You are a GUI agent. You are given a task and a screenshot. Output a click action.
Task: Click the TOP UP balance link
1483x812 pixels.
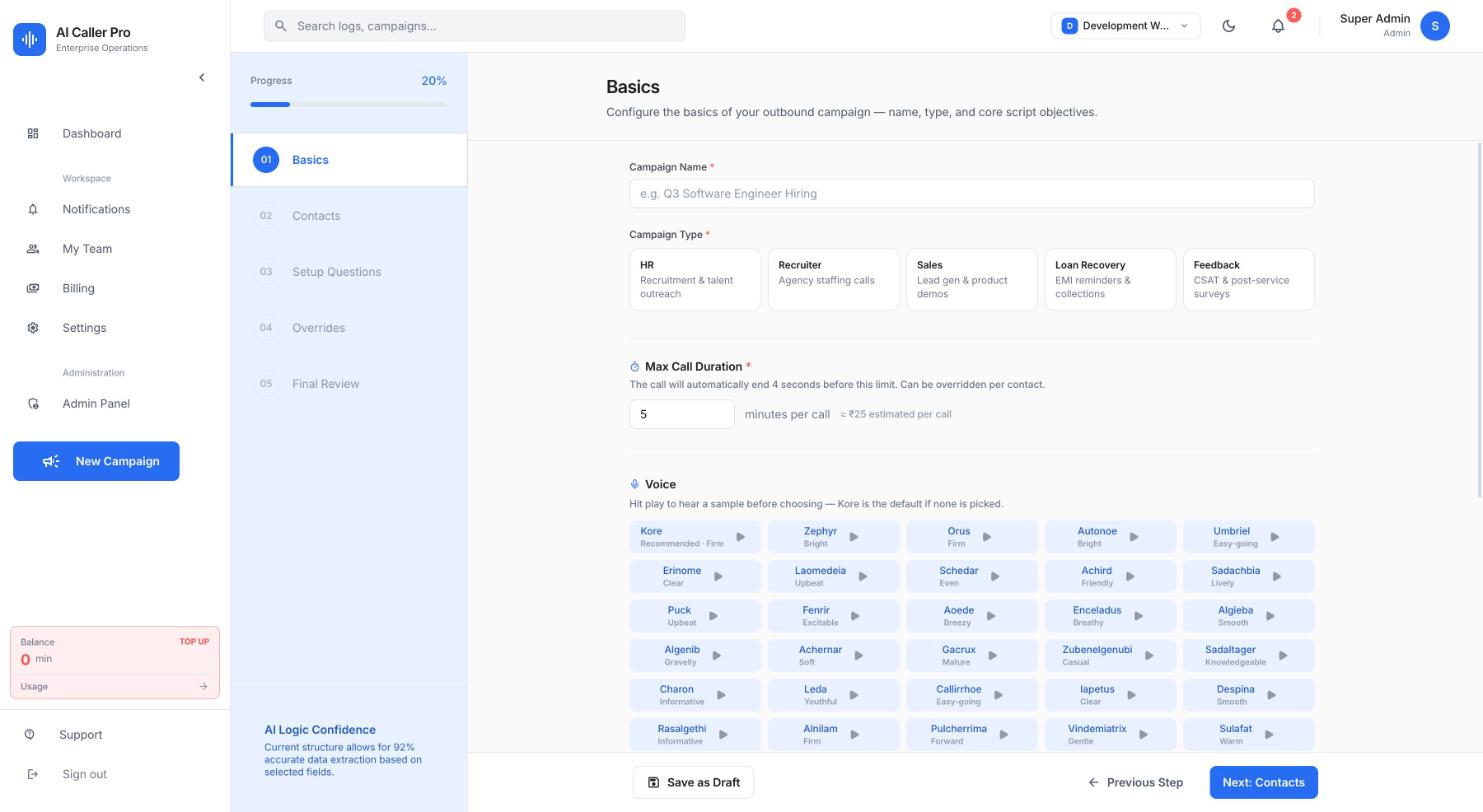194,642
